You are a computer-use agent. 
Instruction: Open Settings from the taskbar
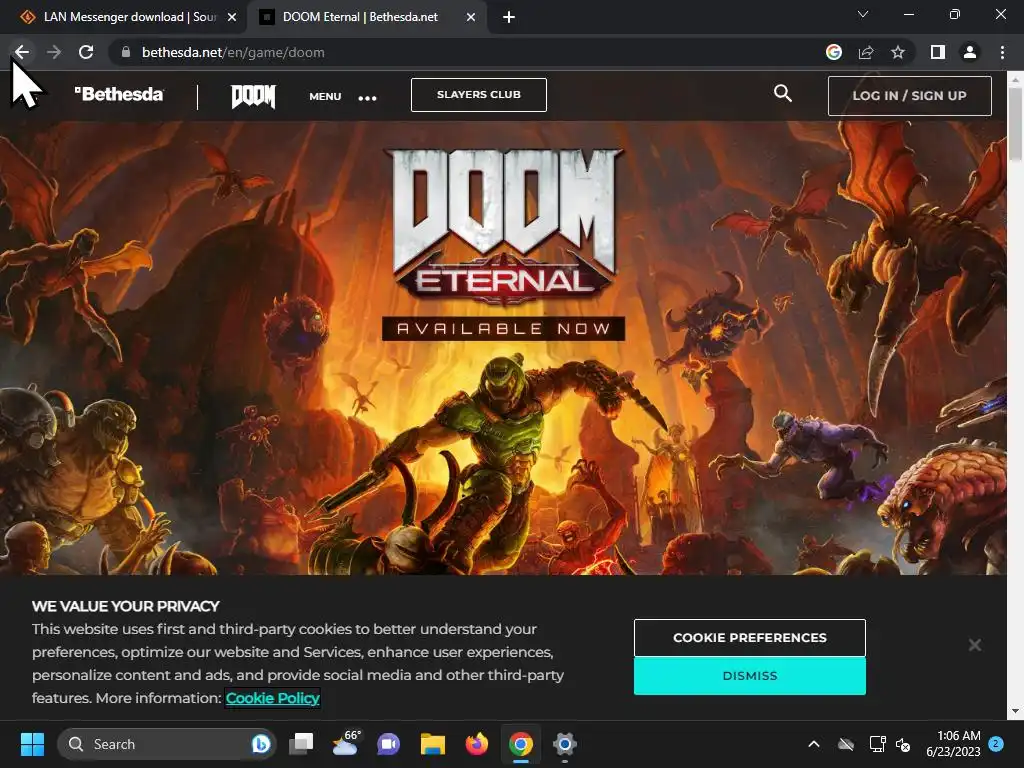(x=564, y=744)
